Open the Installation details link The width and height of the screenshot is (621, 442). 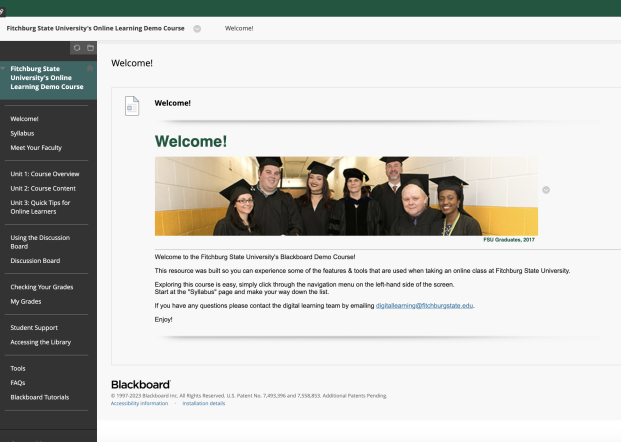coord(204,403)
